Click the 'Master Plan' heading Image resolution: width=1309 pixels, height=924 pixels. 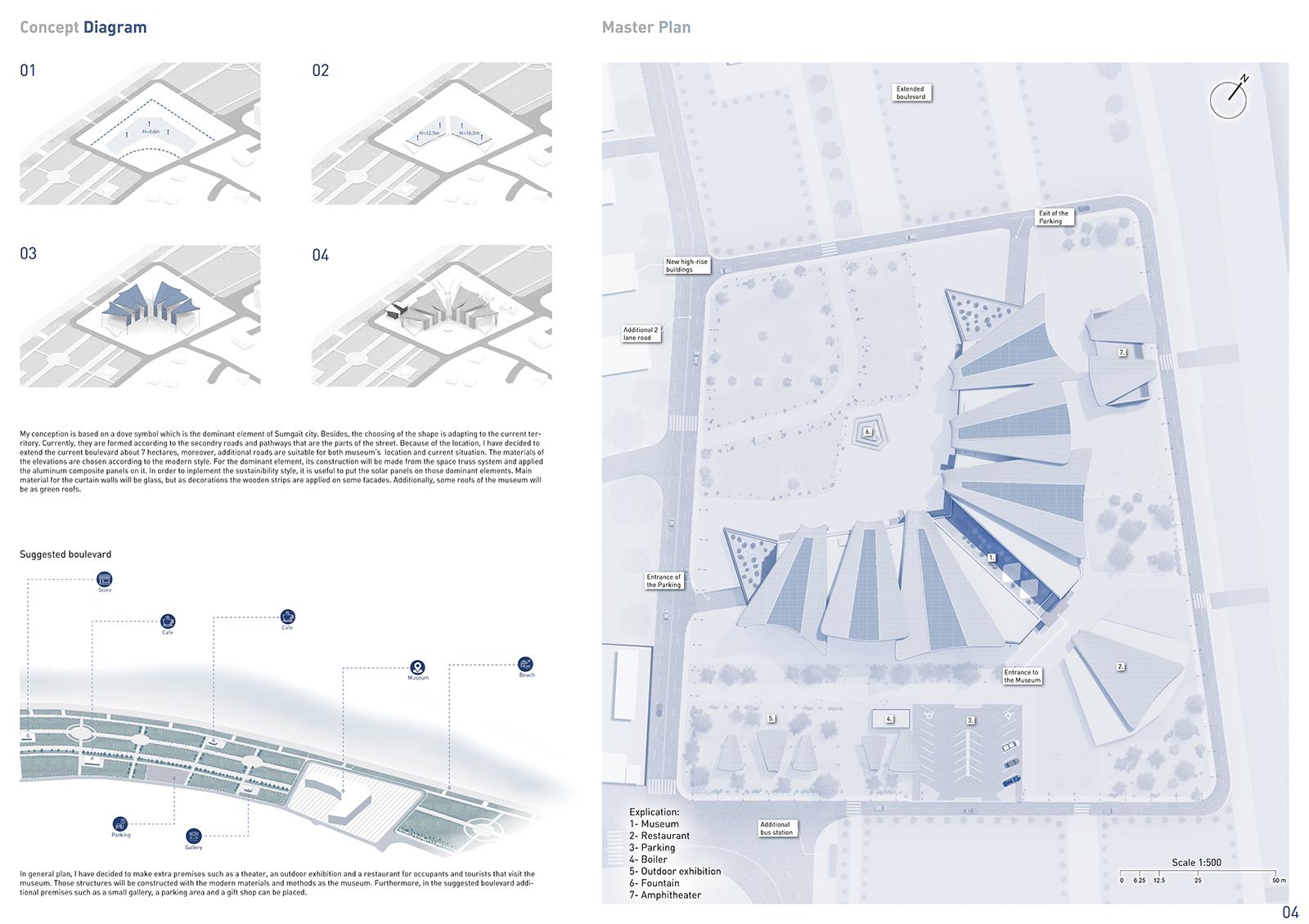646,27
